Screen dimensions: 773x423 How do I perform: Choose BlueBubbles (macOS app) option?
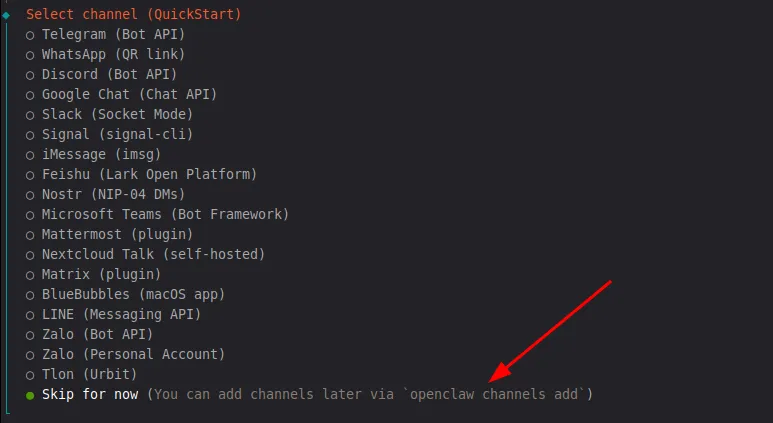(x=133, y=294)
